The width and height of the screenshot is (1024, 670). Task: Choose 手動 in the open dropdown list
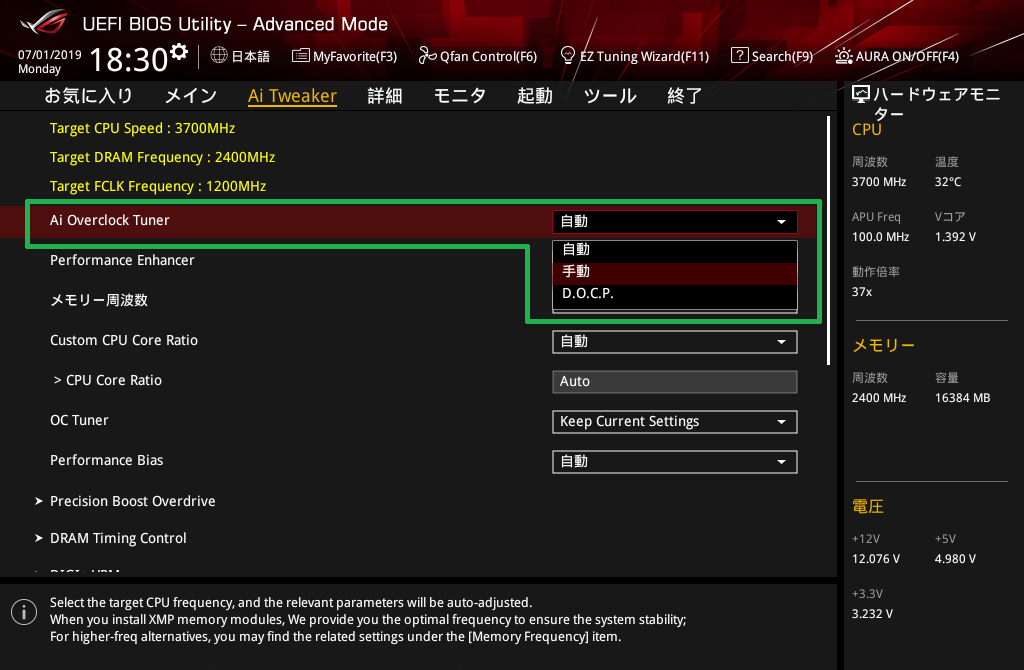675,272
